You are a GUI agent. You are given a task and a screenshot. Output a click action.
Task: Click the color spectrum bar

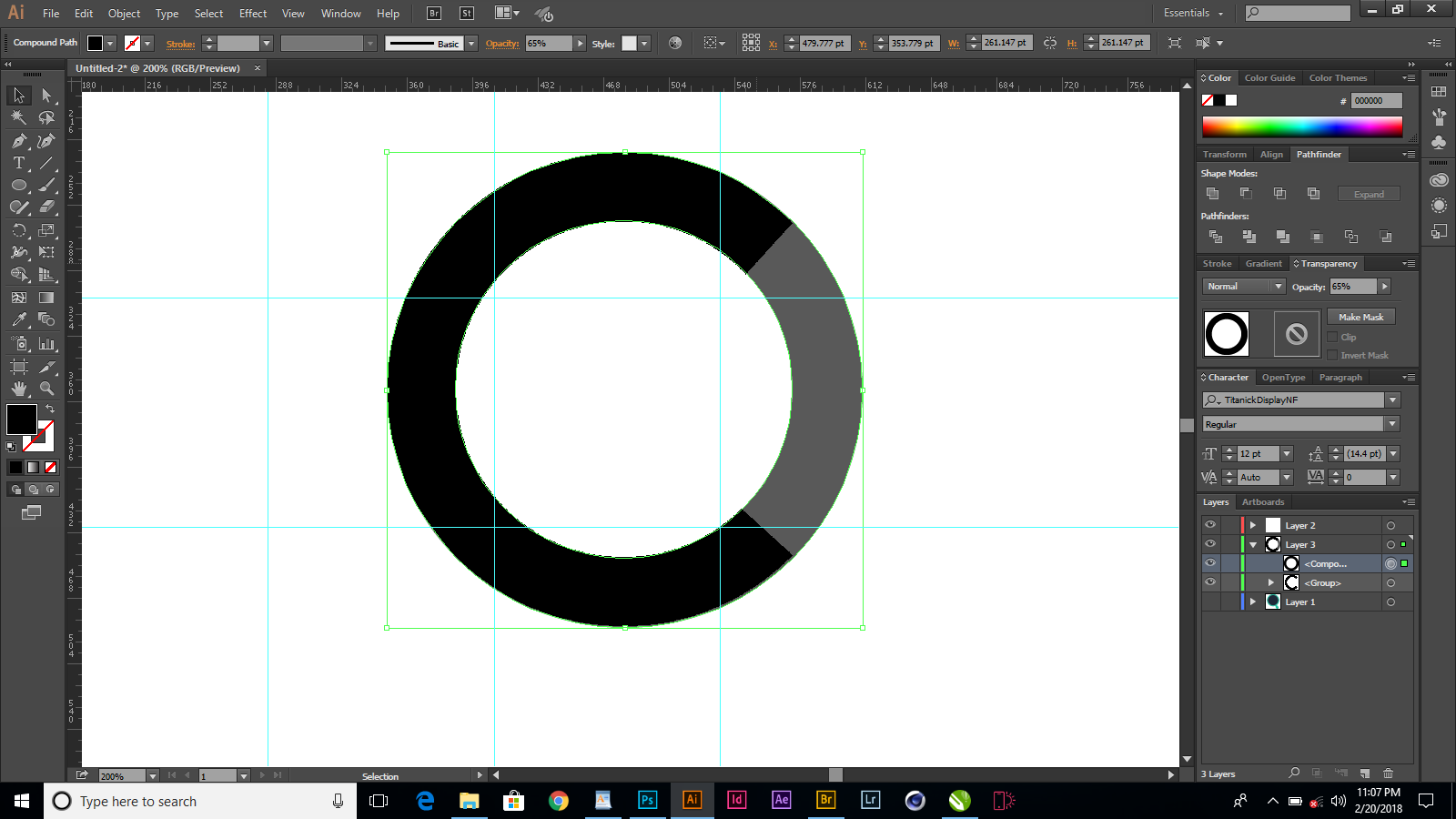1302,126
